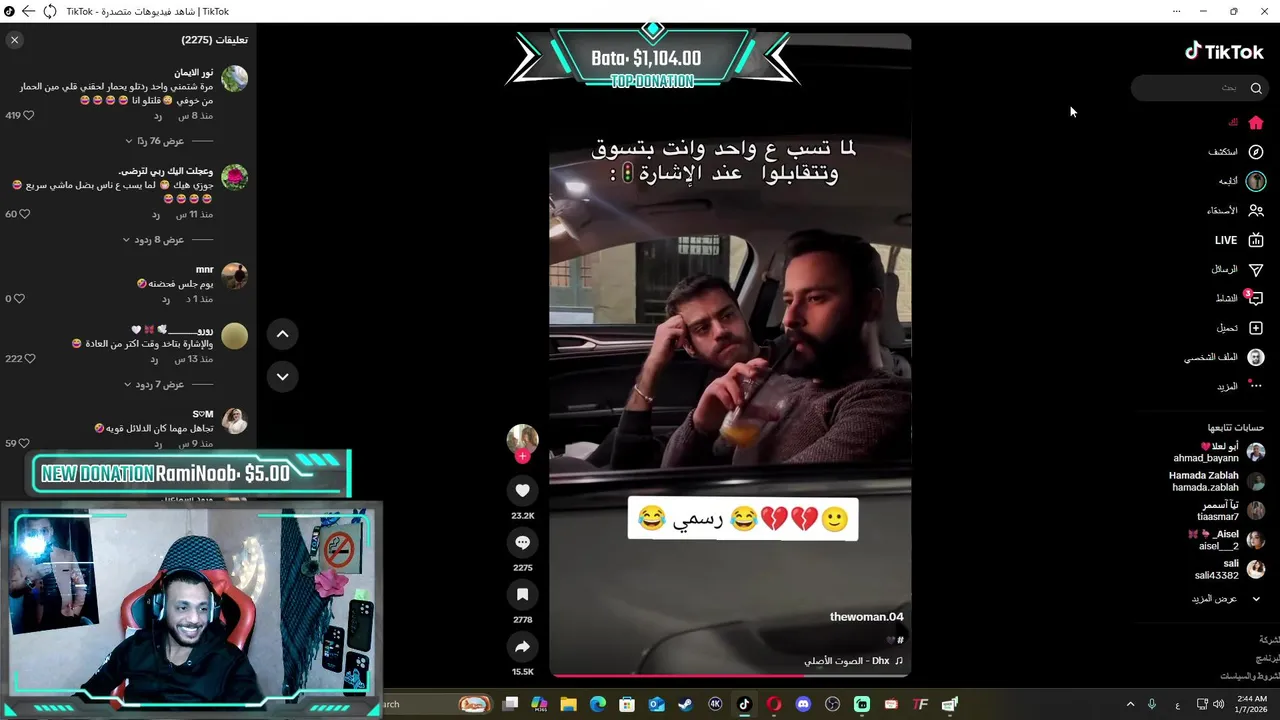1280x720 pixels.
Task: Open S♡M commenter avatar
Action: (x=234, y=420)
